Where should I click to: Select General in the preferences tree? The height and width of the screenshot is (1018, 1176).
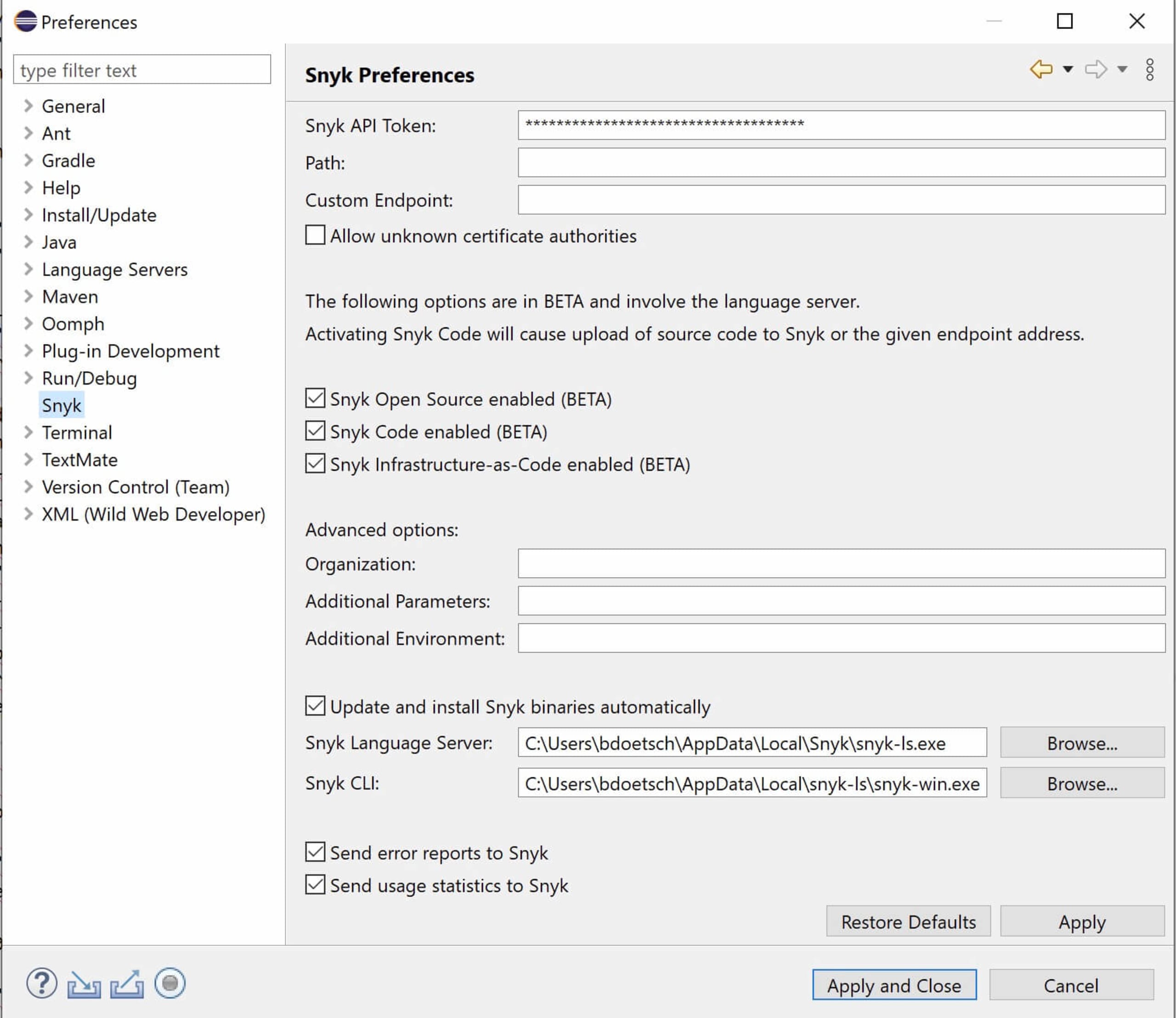pos(73,106)
